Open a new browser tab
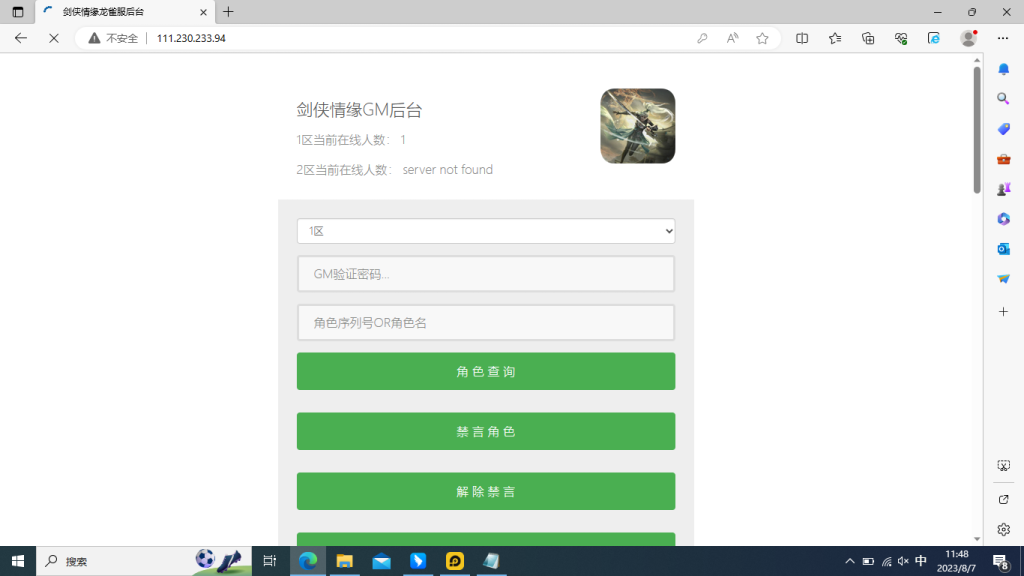 coord(230,13)
